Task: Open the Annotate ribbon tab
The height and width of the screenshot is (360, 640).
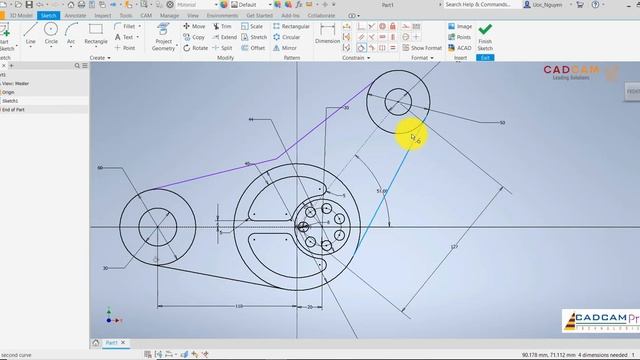Action: [x=76, y=16]
